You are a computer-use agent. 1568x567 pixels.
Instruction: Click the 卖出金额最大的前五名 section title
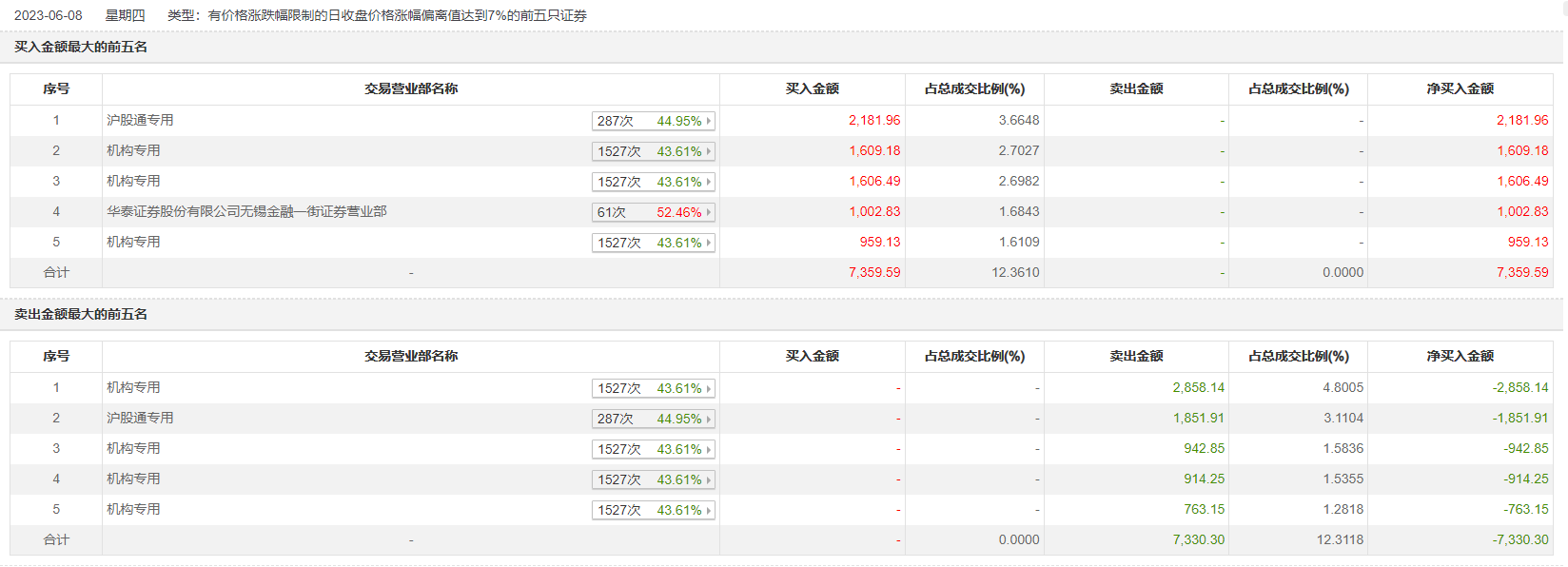click(81, 314)
